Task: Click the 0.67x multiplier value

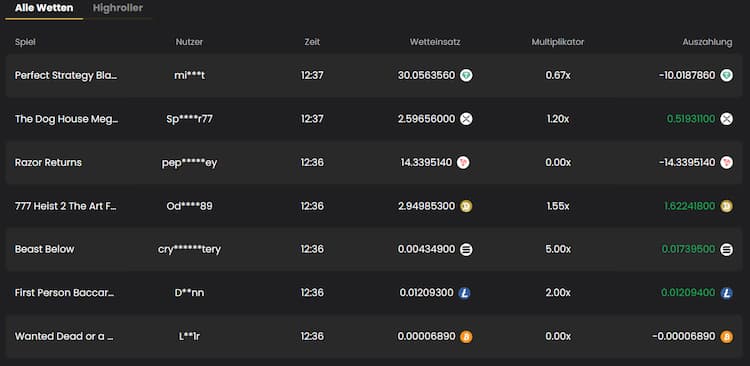Action: click(x=558, y=76)
